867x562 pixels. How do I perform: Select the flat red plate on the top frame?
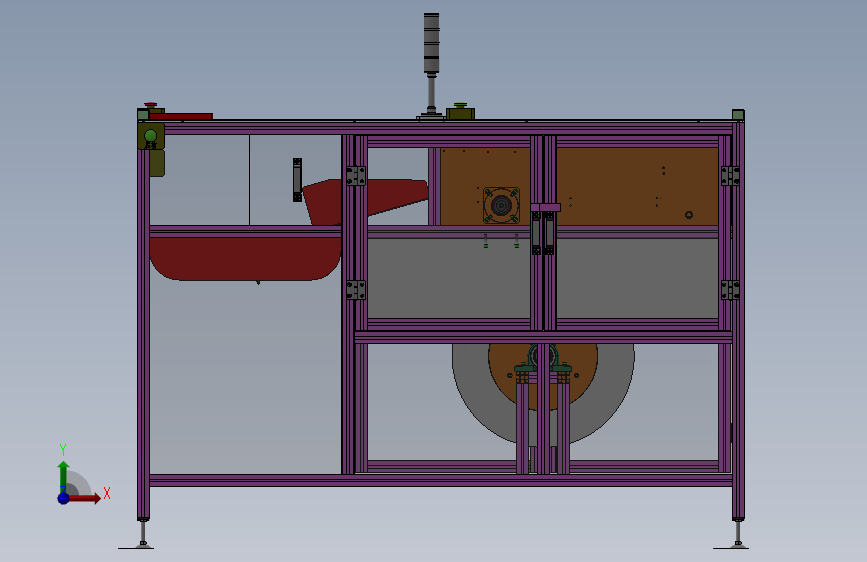point(181,116)
